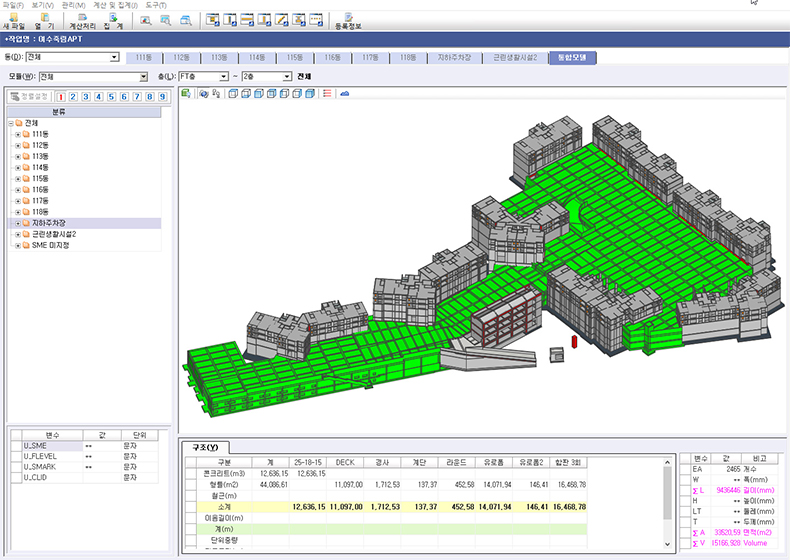790x560 pixels.
Task: Open the 계산 및 집계 menu
Action: (x=115, y=5)
